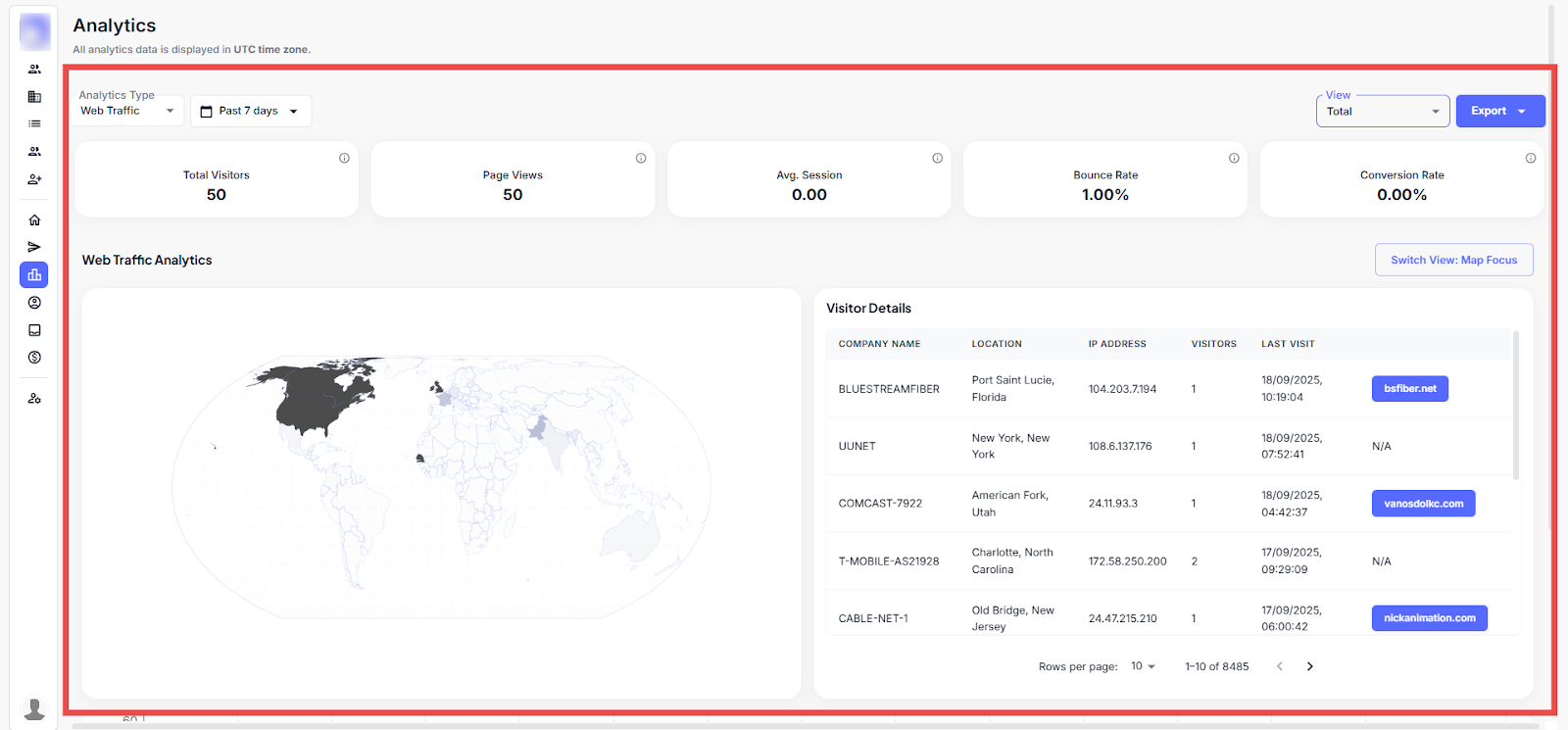This screenshot has width=1568, height=730.
Task: Open the paper plane send icon
Action: pos(34,247)
